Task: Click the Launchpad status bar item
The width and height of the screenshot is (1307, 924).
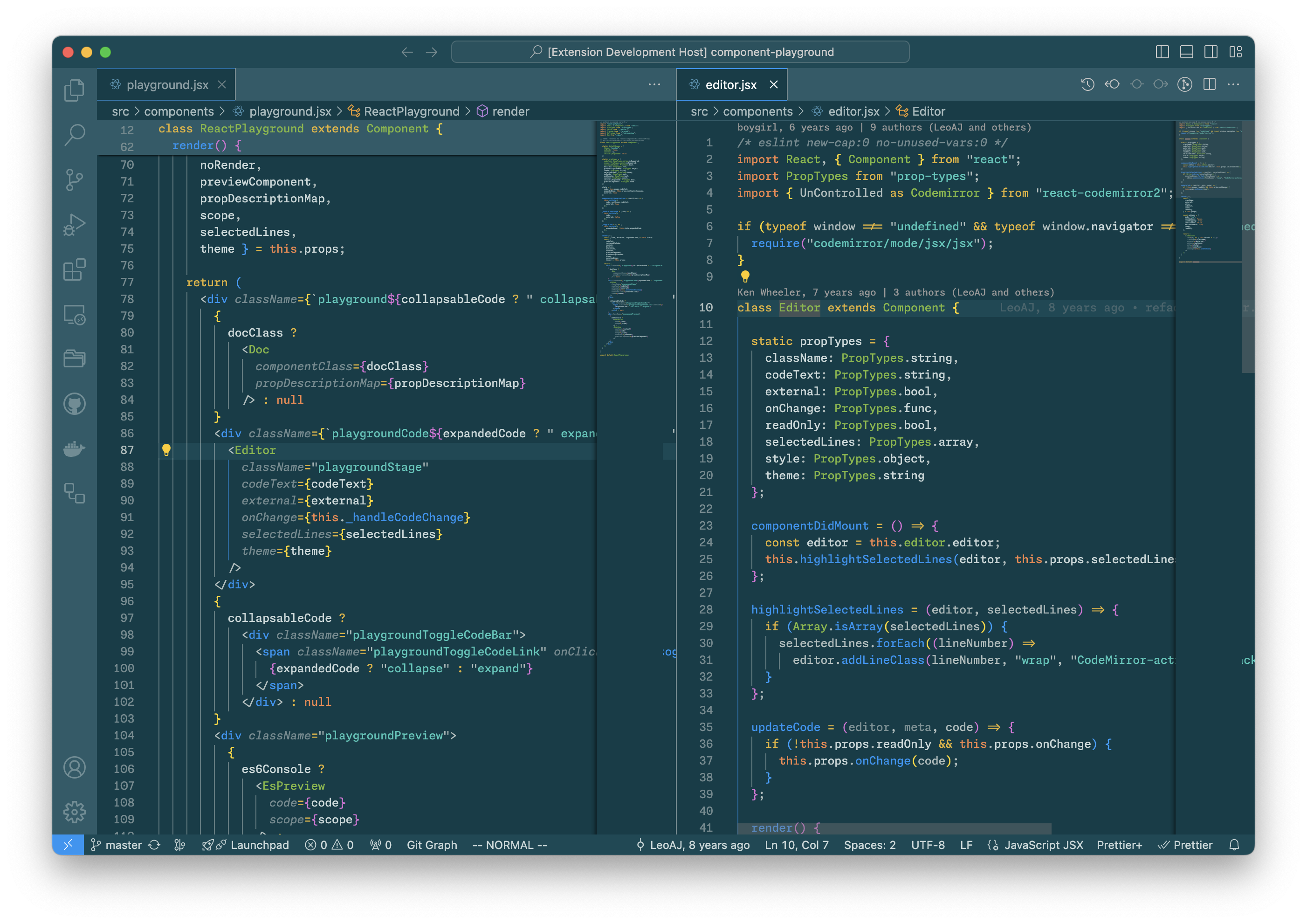Action: 246,845
